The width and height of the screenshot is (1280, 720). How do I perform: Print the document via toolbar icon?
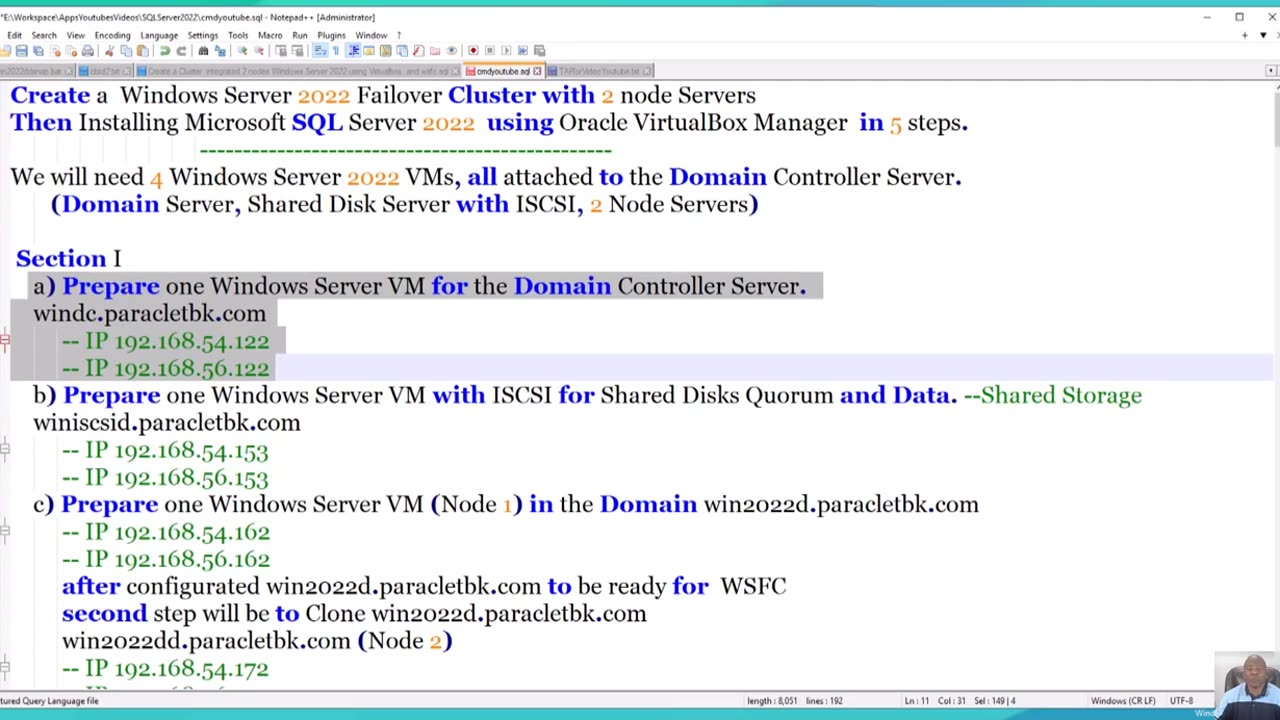pos(88,50)
